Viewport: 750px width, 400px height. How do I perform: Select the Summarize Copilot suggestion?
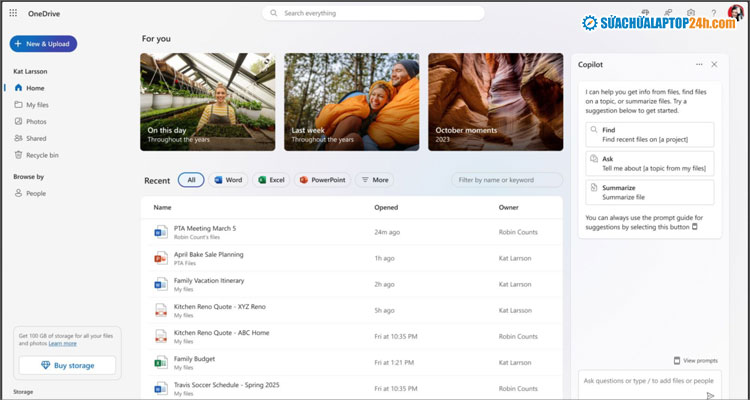650,192
